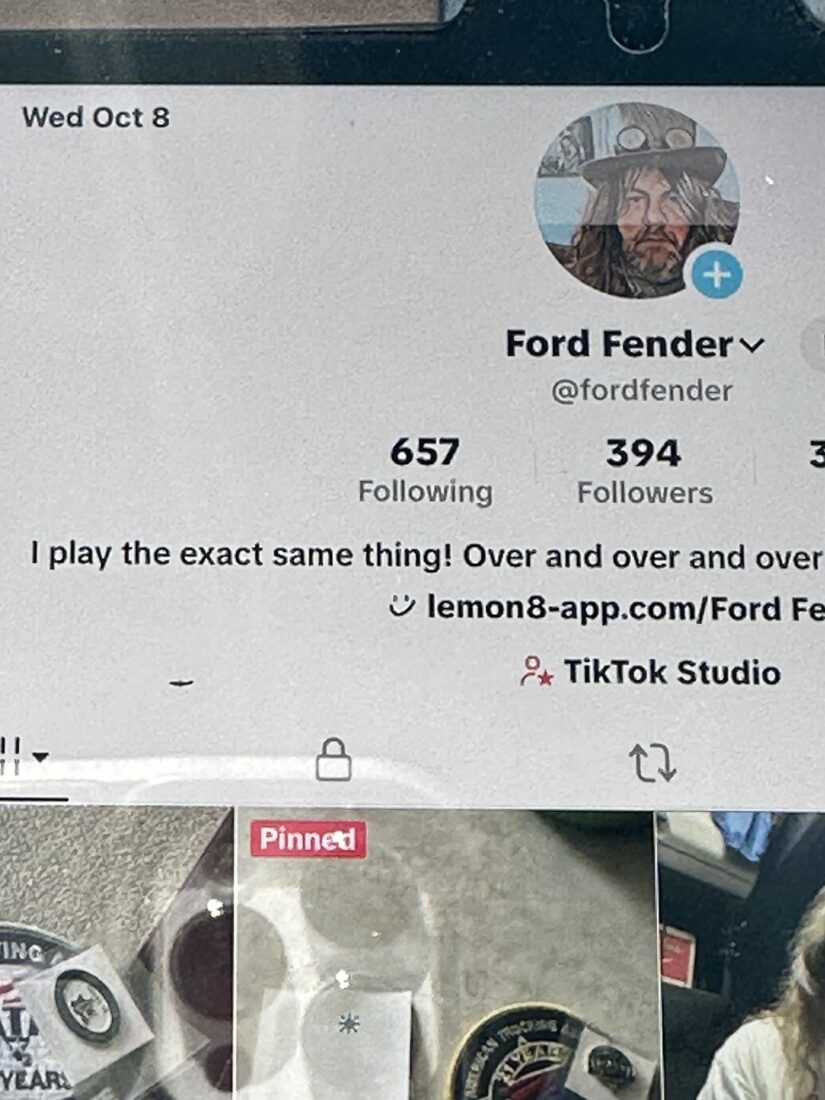Tap the blue plus icon on the avatar
This screenshot has width=825, height=1100.
[x=717, y=274]
